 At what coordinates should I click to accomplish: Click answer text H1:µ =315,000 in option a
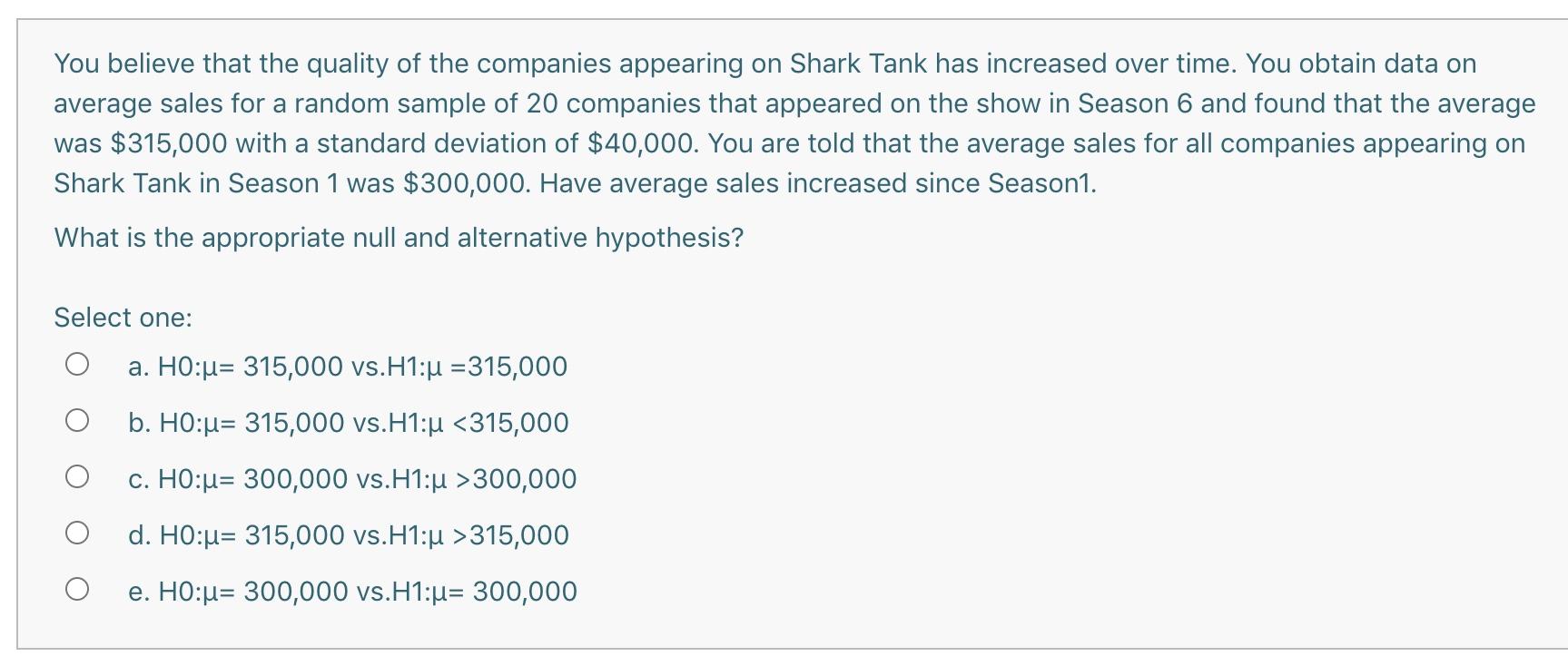click(x=478, y=367)
